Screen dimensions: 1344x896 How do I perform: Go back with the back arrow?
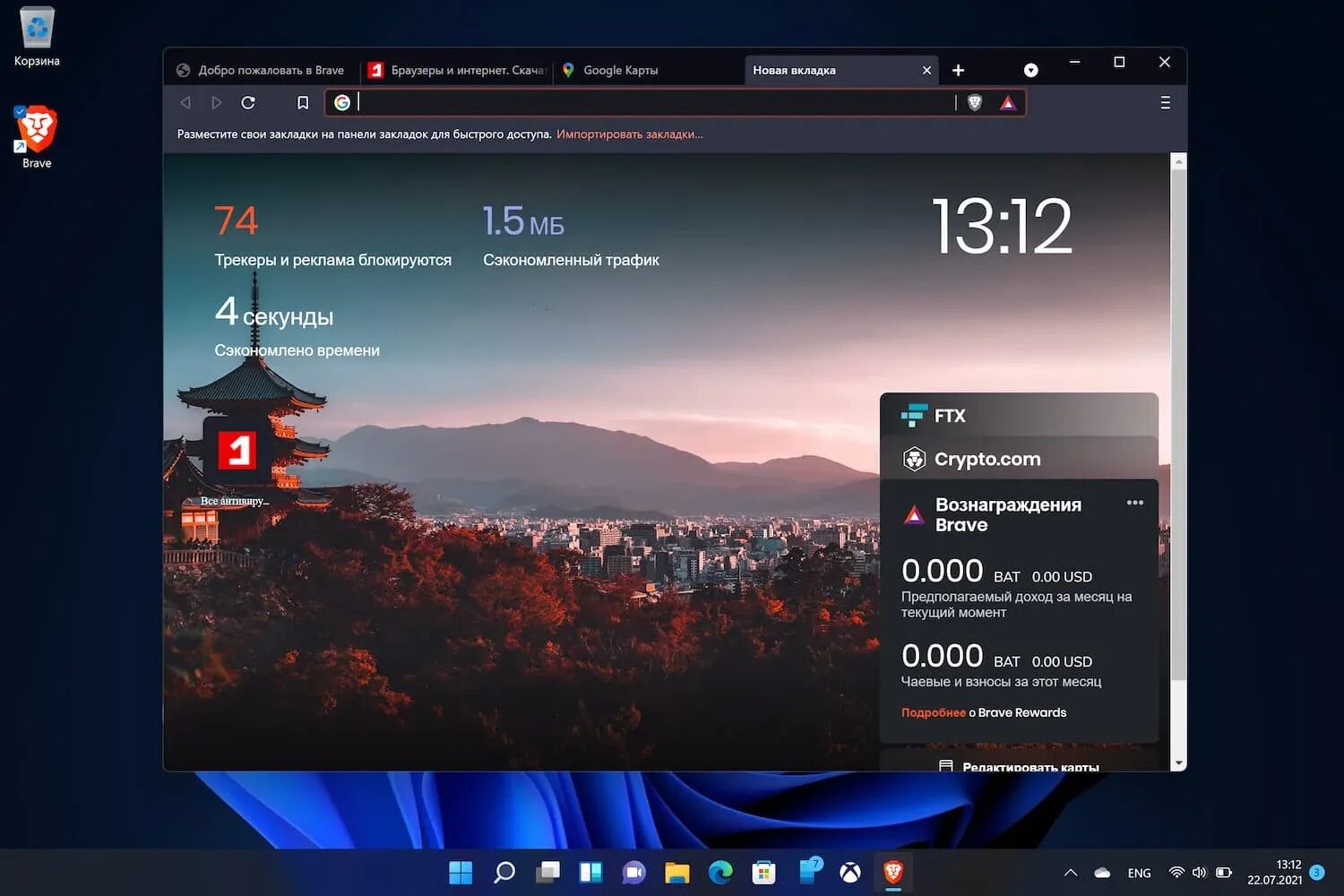pos(185,103)
